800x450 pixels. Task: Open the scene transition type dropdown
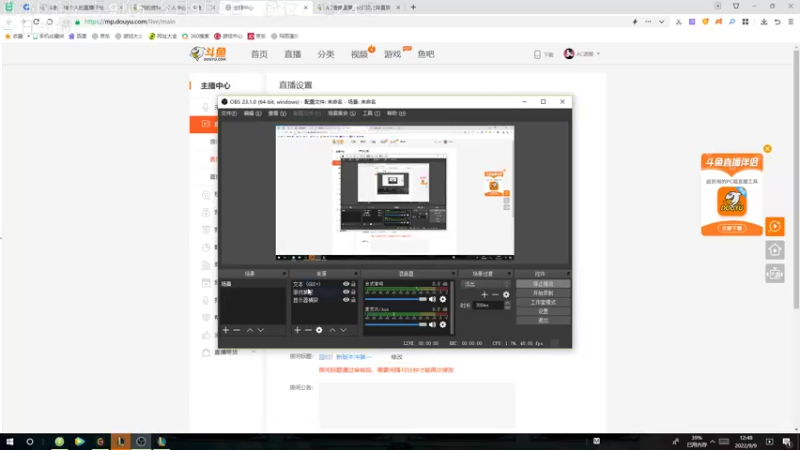(485, 284)
